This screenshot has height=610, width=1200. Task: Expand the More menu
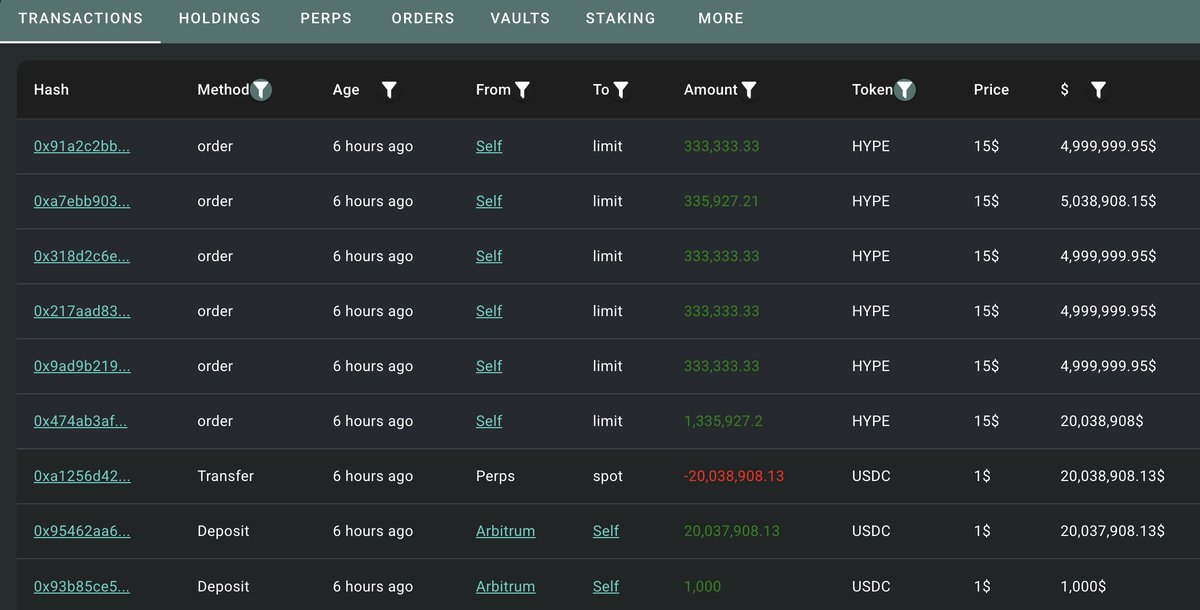click(x=721, y=18)
